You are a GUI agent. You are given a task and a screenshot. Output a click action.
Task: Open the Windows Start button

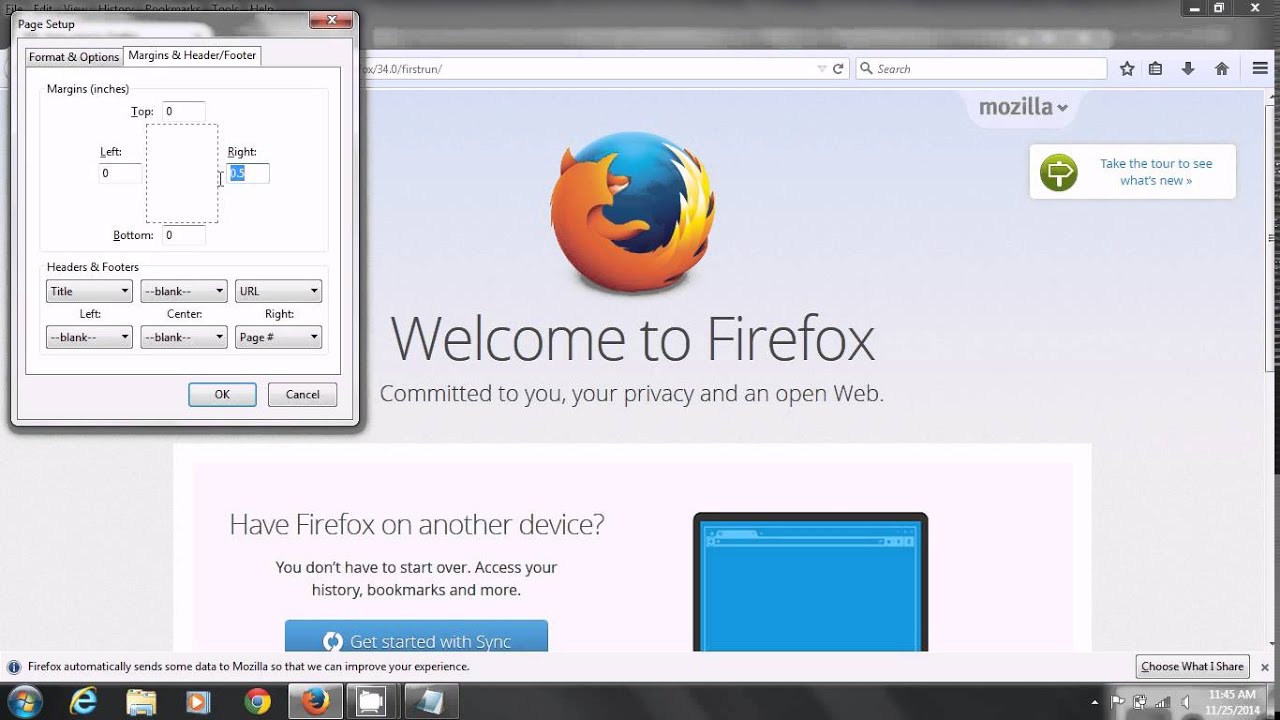[x=24, y=702]
